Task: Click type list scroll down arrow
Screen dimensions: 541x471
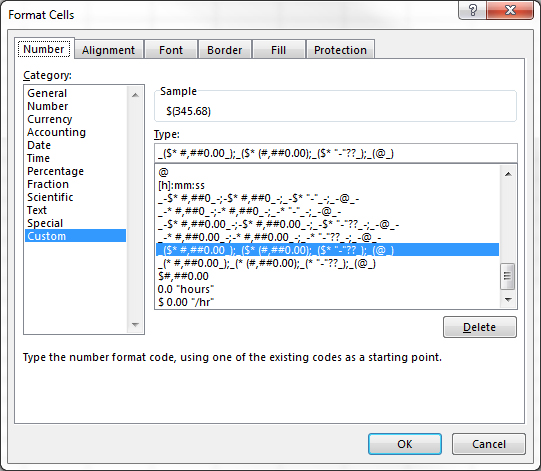Action: pyautogui.click(x=508, y=300)
